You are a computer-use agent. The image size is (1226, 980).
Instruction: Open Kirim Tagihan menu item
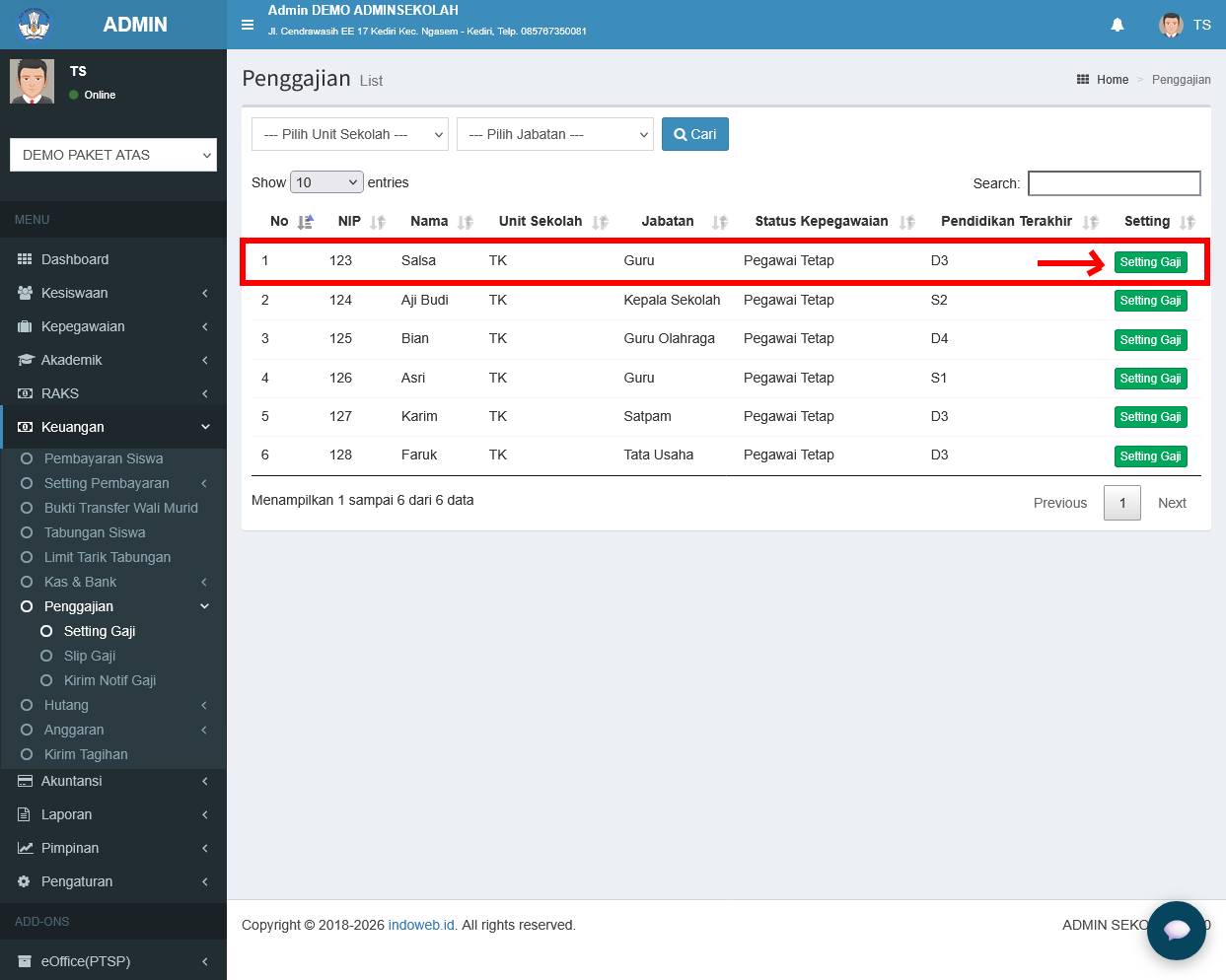tap(86, 754)
